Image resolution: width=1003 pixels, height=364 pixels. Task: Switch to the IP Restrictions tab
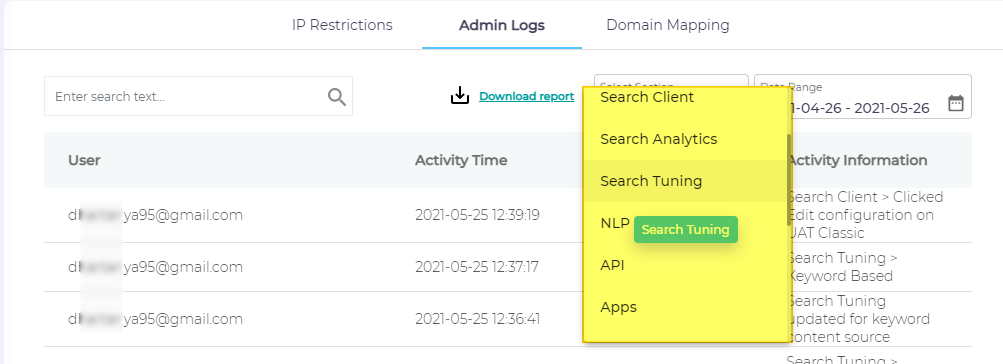pyautogui.click(x=342, y=25)
